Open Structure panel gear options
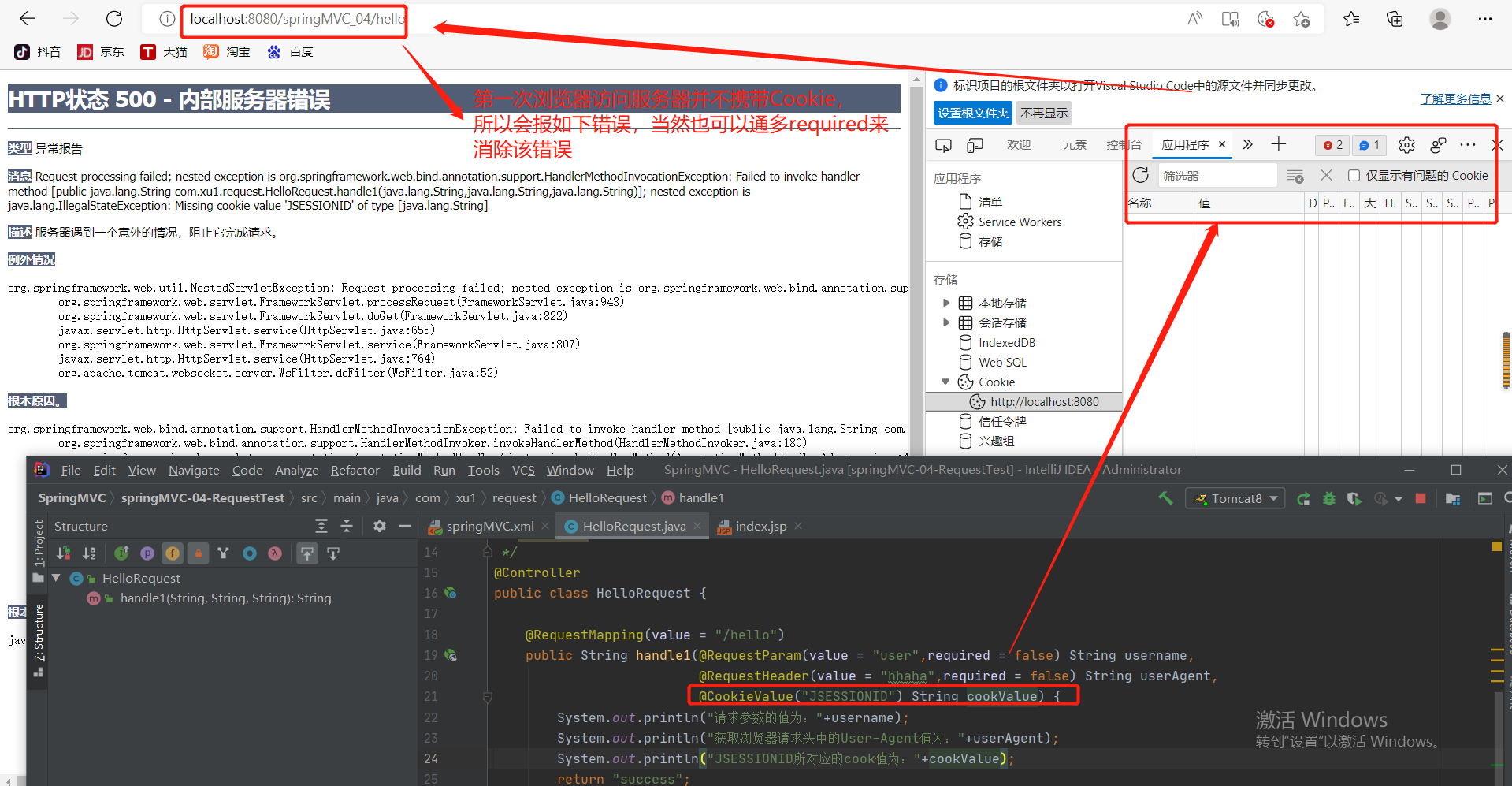 (x=380, y=526)
